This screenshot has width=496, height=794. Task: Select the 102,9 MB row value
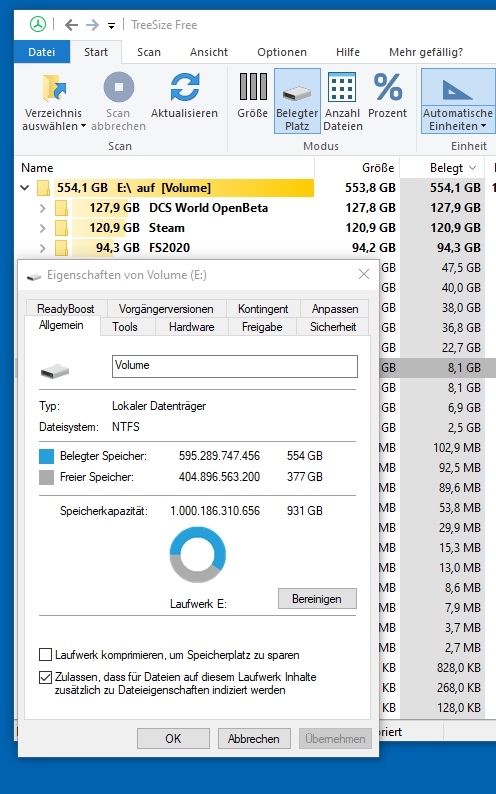point(457,448)
